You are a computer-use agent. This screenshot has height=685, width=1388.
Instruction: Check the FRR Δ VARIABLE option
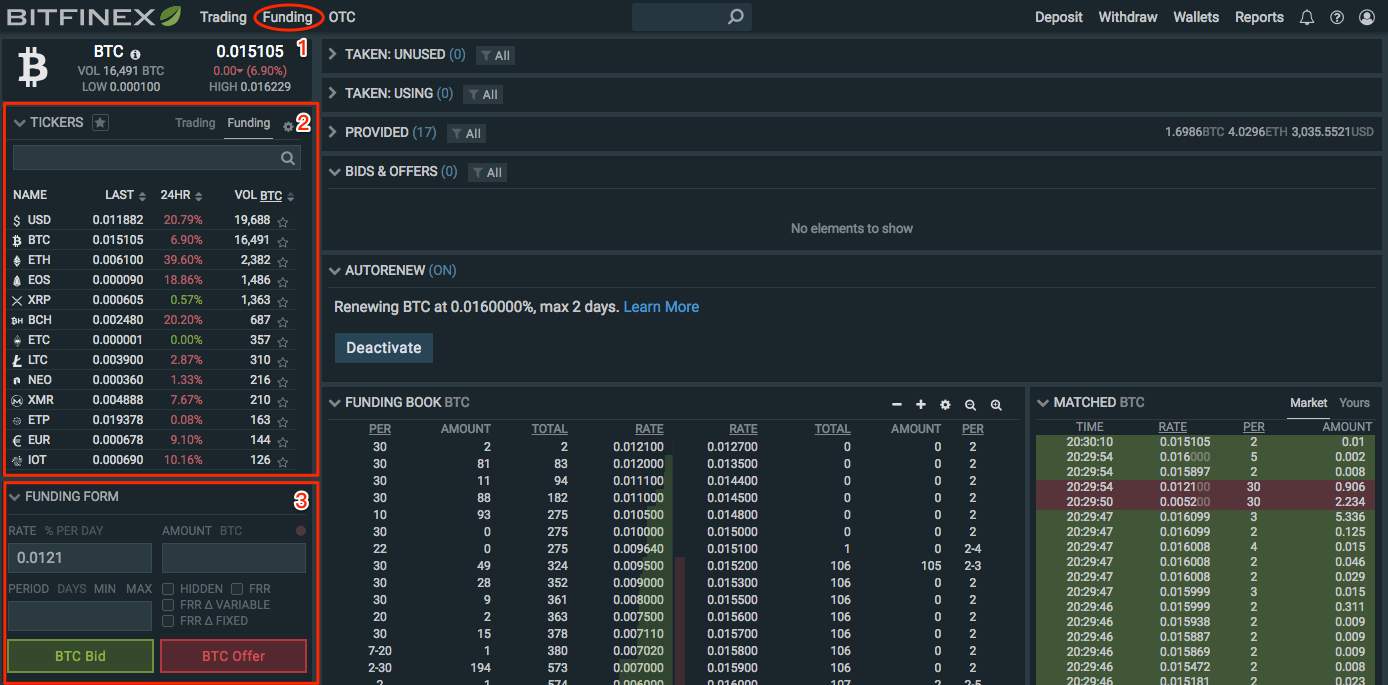coord(169,605)
